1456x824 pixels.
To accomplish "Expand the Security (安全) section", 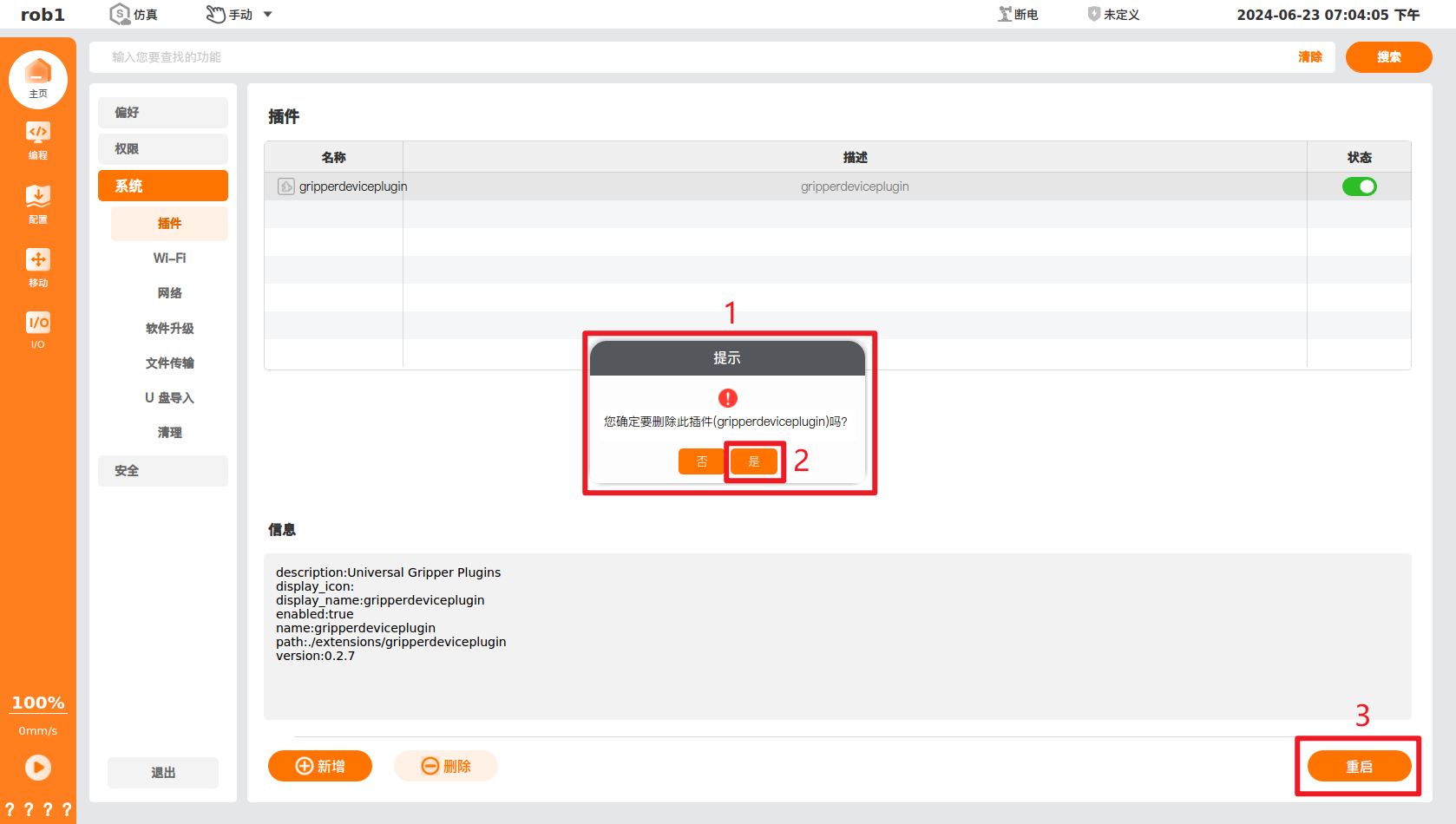I will [163, 471].
